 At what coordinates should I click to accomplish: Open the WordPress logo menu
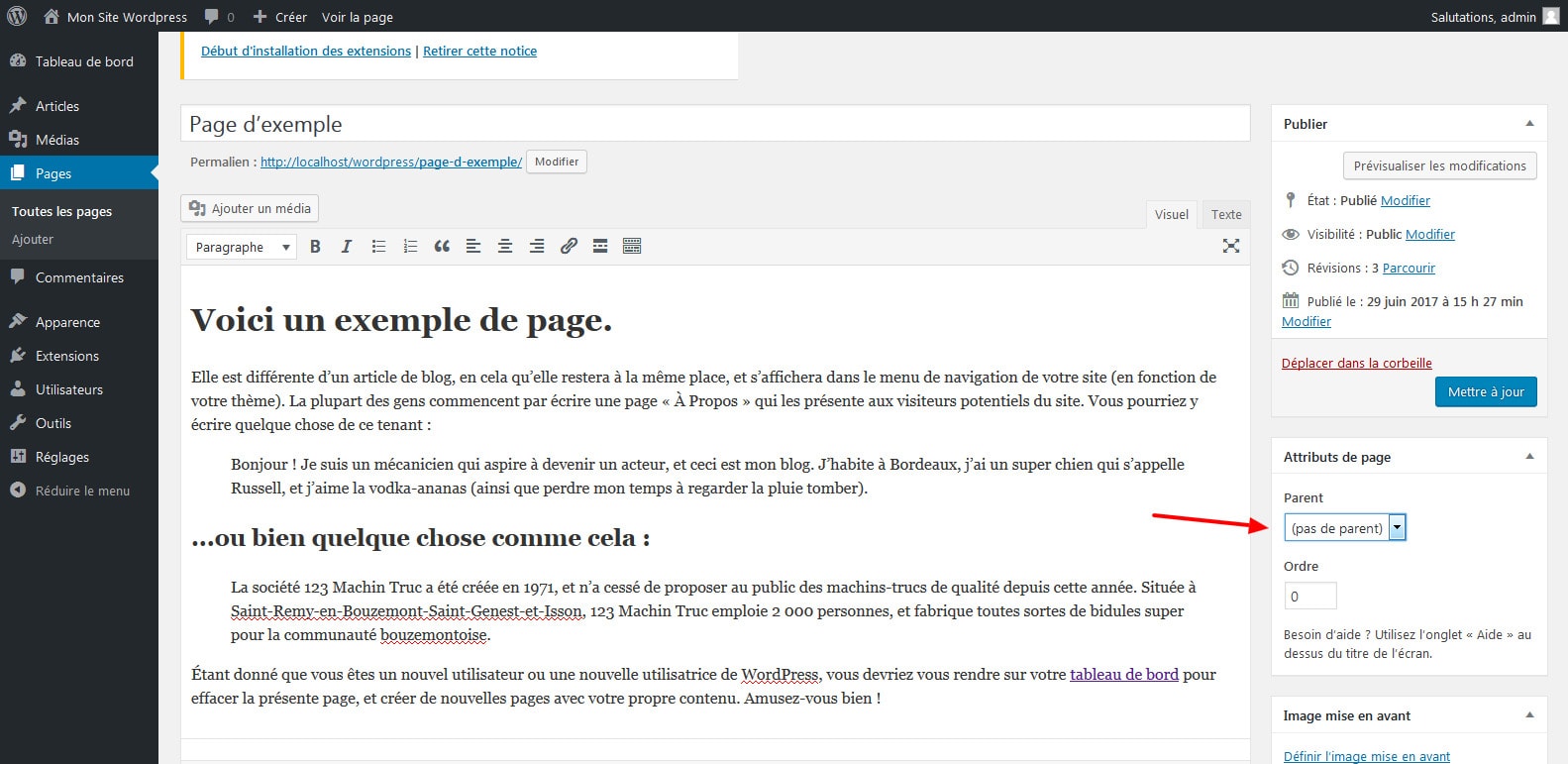tap(17, 17)
